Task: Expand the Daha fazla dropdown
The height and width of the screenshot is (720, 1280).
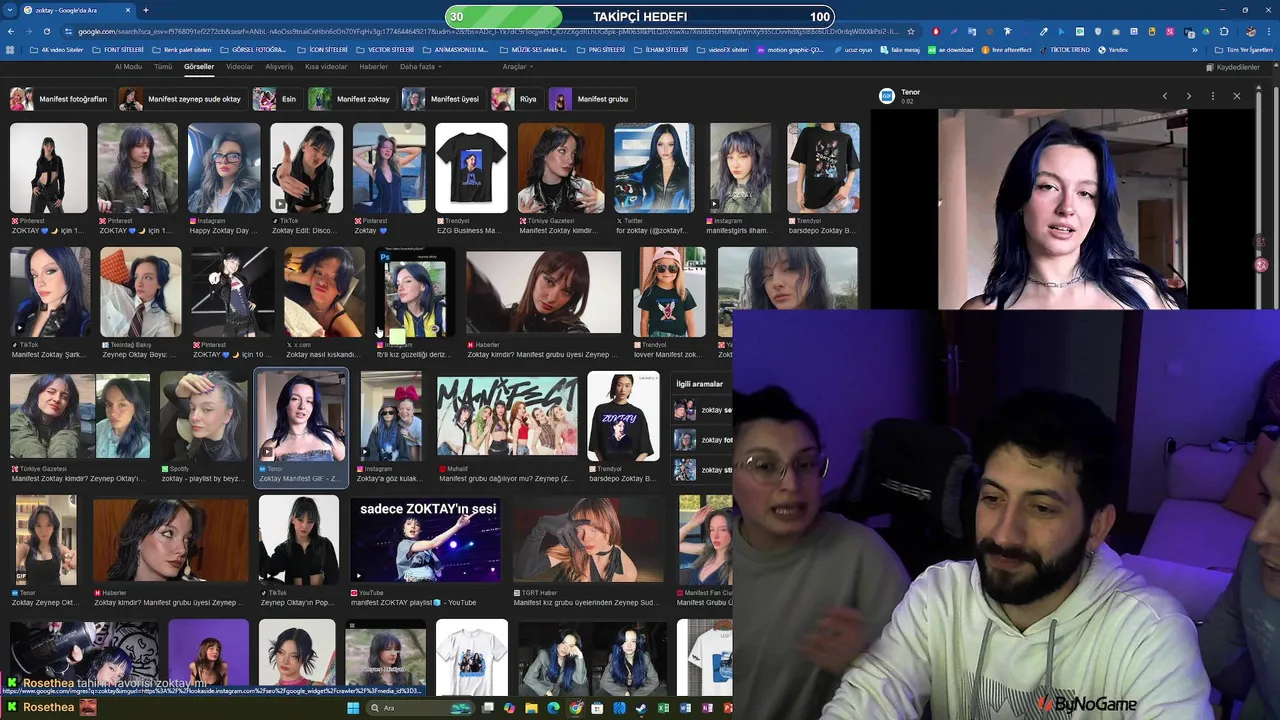Action: [420, 67]
